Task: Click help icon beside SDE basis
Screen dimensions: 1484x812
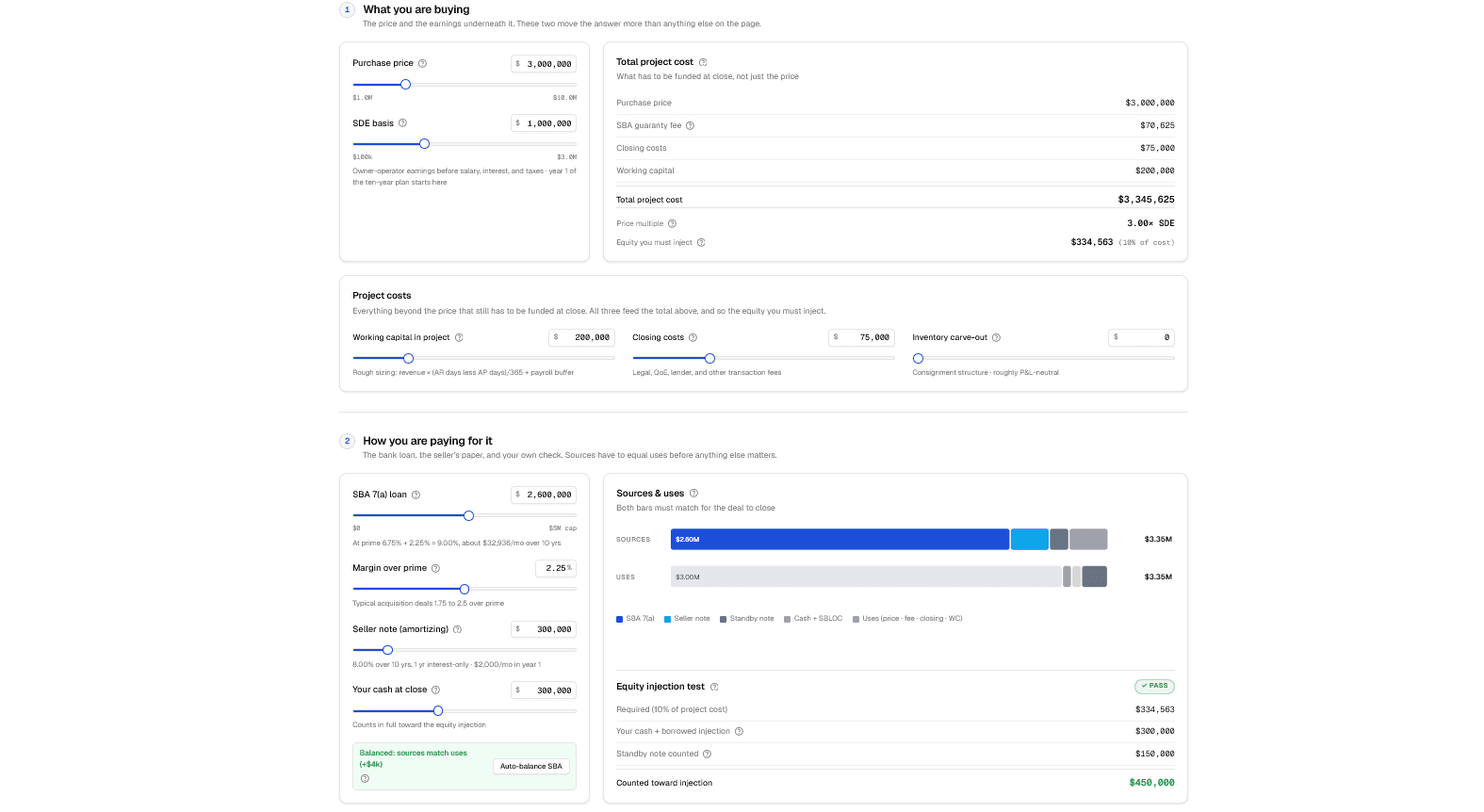Action: [402, 123]
